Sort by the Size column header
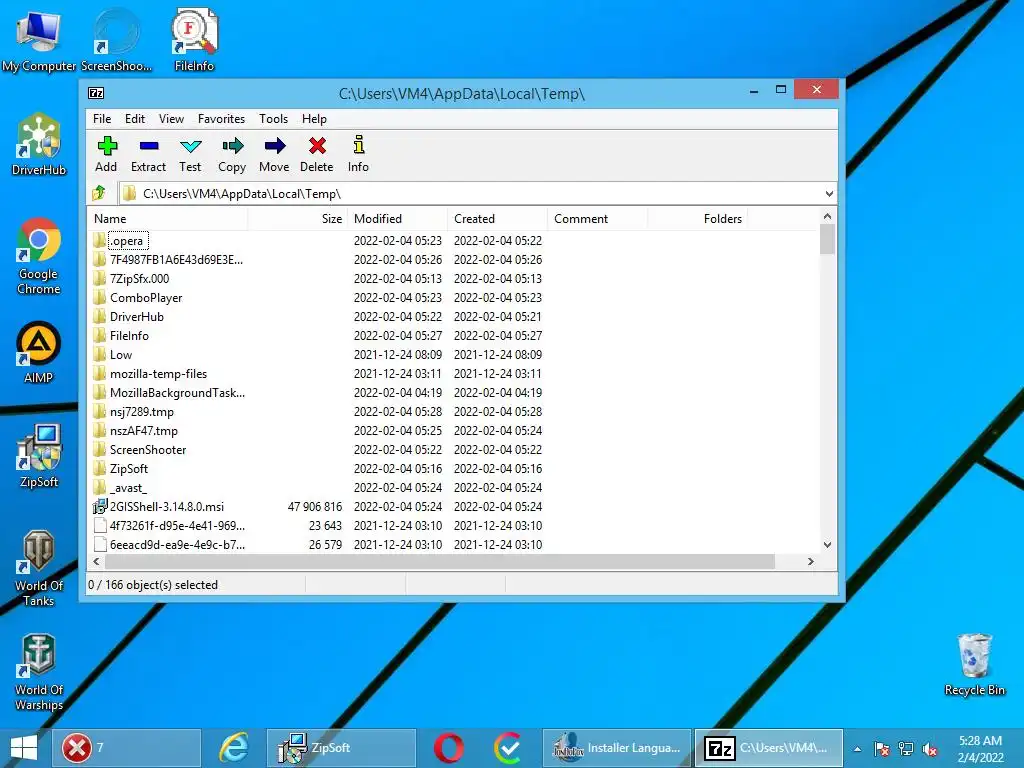Screen dimensions: 1024x768 coord(297,219)
